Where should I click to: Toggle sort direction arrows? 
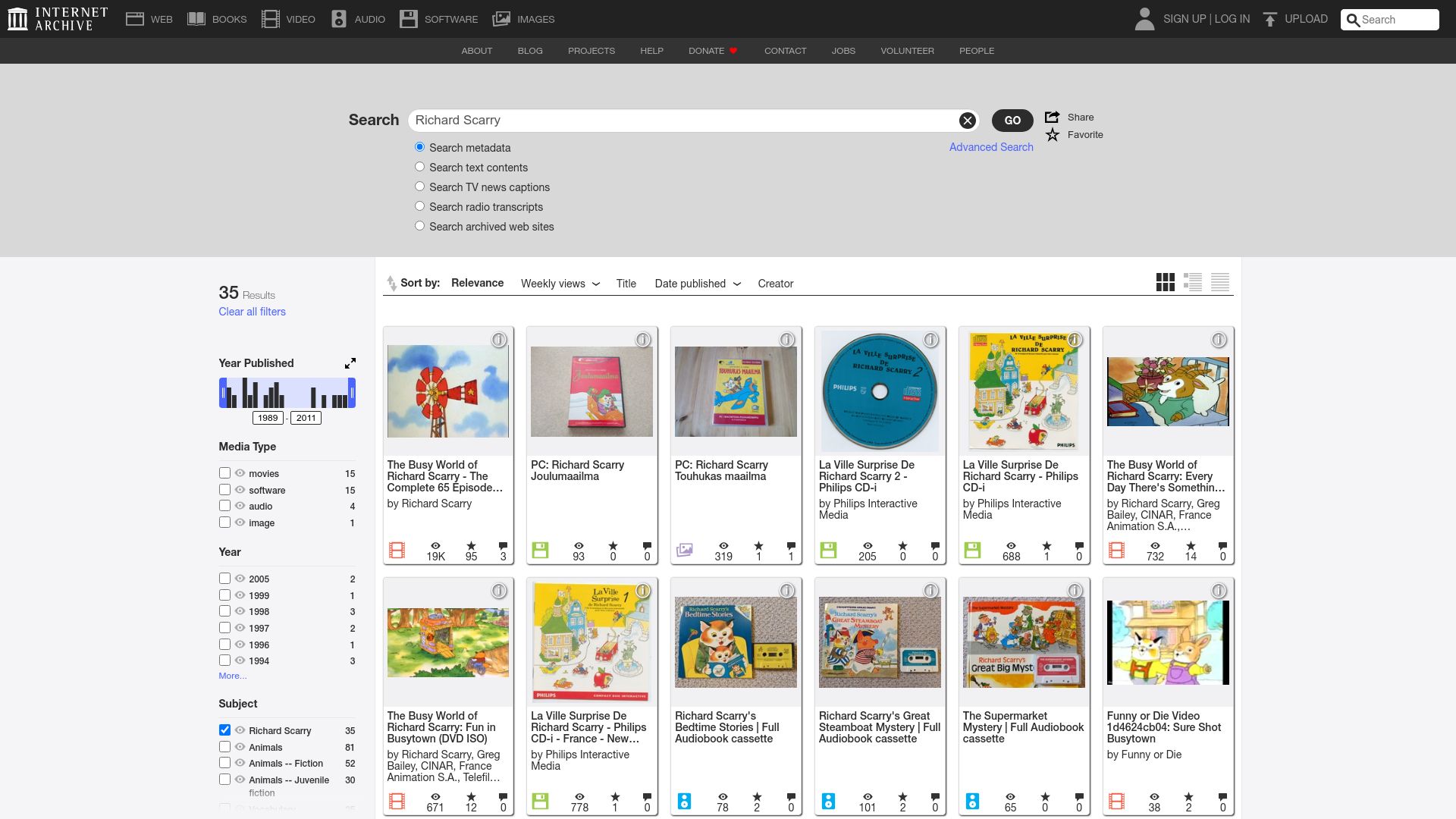click(x=391, y=283)
